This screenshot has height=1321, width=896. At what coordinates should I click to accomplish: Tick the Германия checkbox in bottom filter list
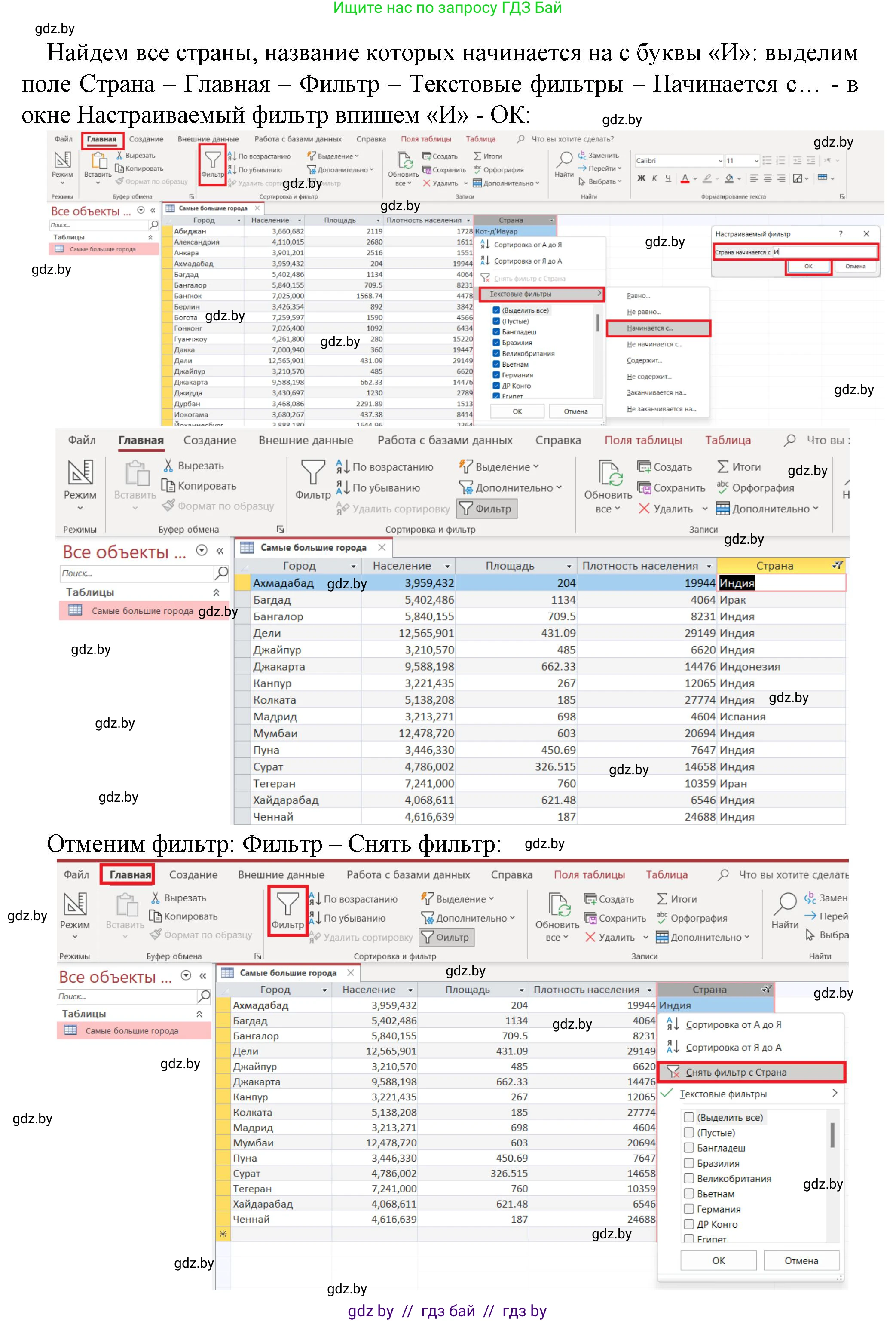[x=688, y=1208]
